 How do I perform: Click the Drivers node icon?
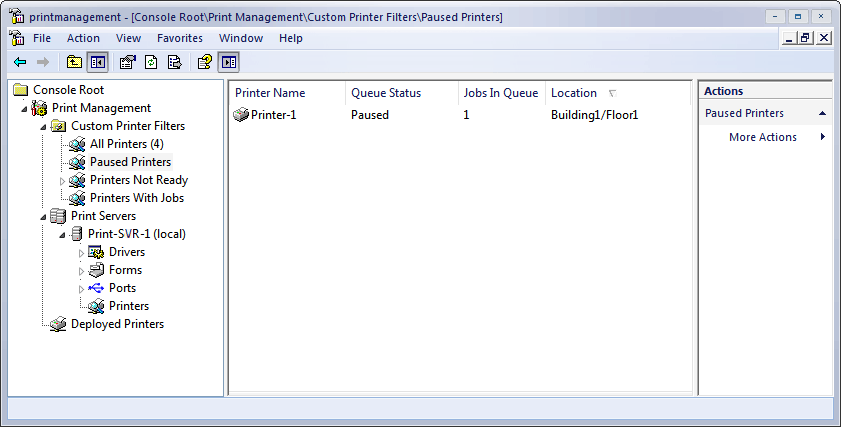point(96,252)
